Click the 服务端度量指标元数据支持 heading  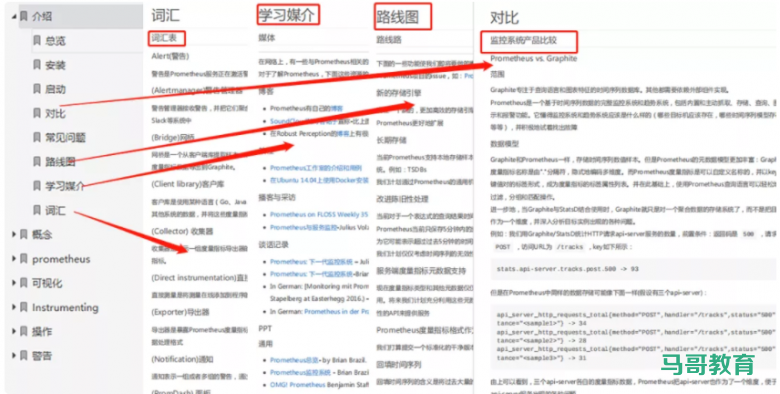click(421, 271)
